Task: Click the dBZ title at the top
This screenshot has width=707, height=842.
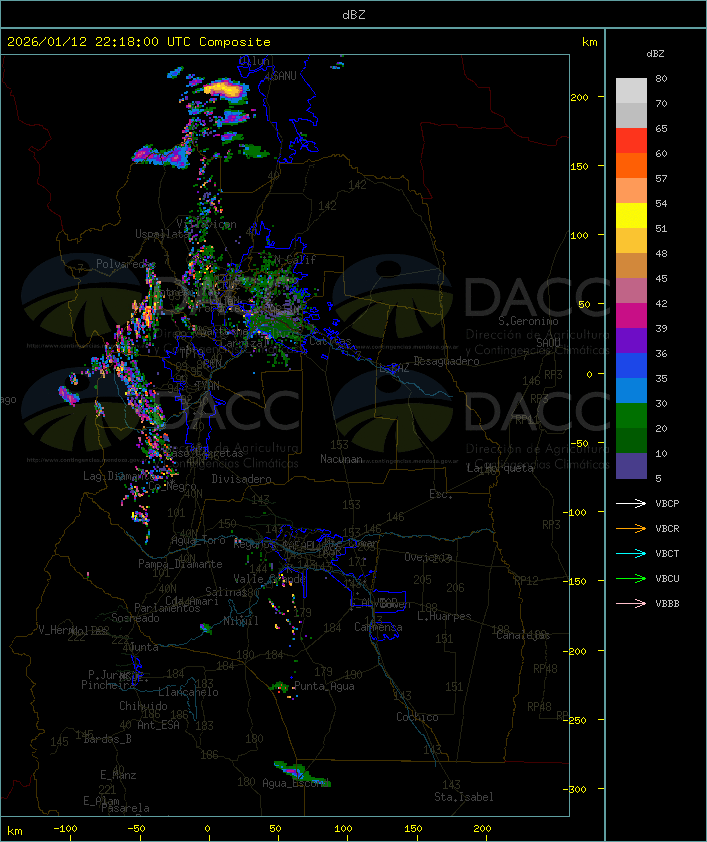Action: pos(353,14)
